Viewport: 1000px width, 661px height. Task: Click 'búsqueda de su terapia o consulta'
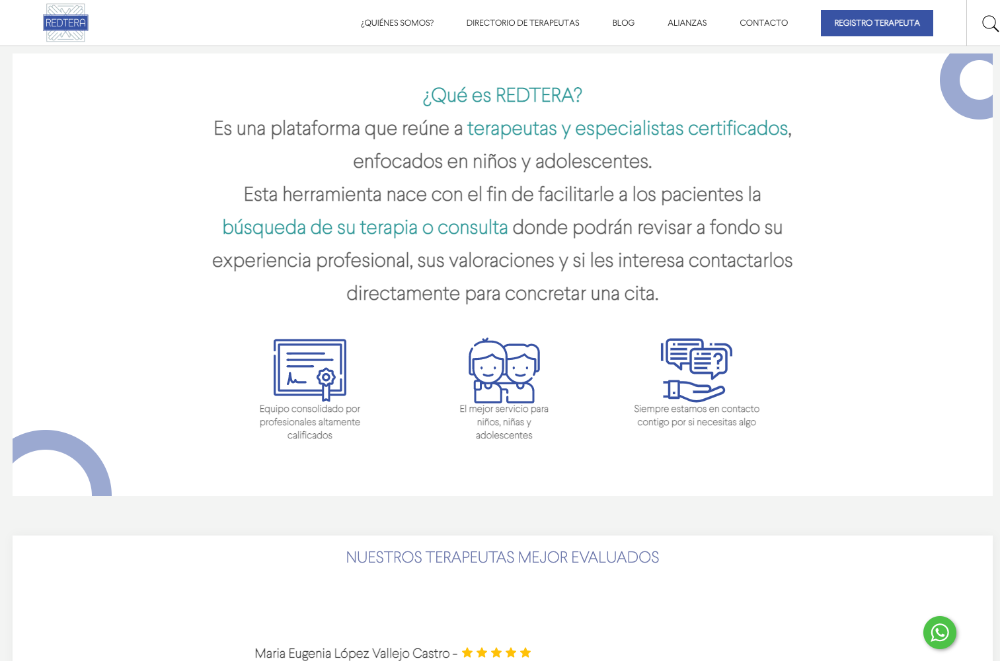pyautogui.click(x=365, y=227)
